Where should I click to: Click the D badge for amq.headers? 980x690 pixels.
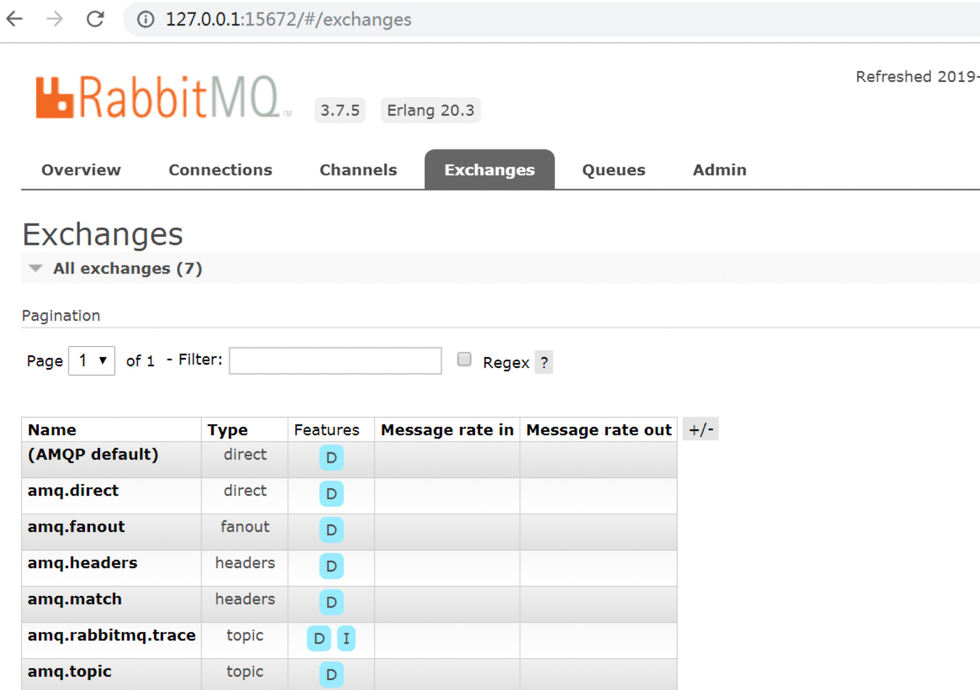331,566
